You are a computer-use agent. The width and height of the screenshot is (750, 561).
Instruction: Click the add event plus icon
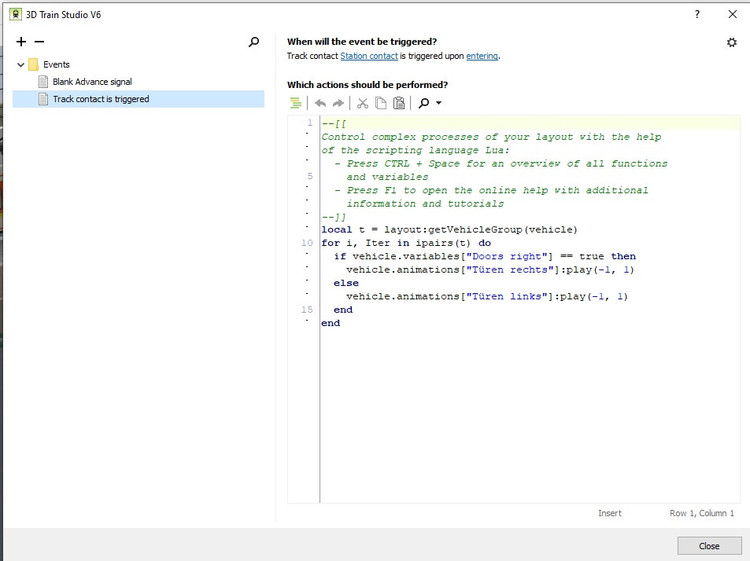click(21, 42)
